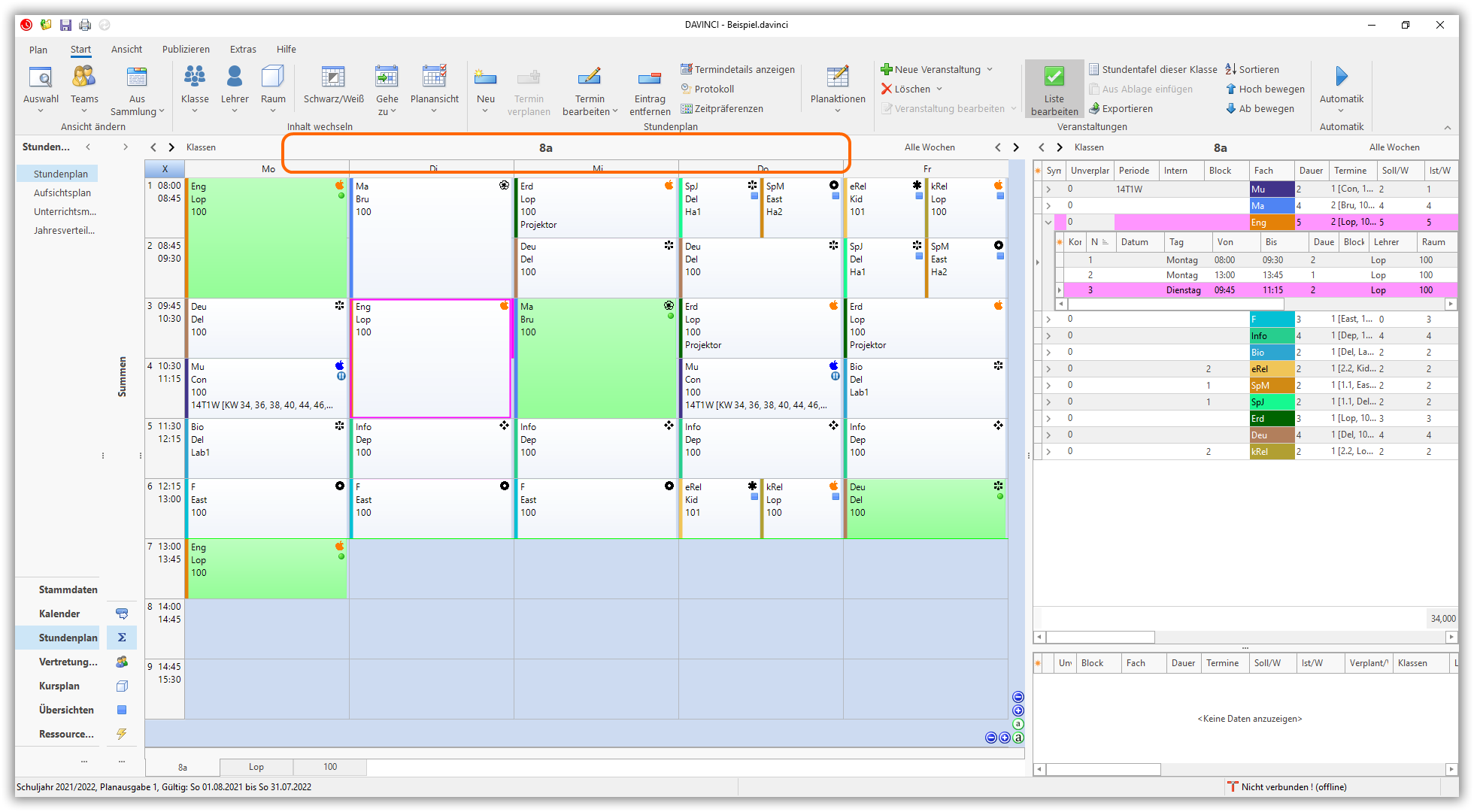Click the Kalender sidebar icon
This screenshot has height=812, width=1474.
click(x=122, y=614)
